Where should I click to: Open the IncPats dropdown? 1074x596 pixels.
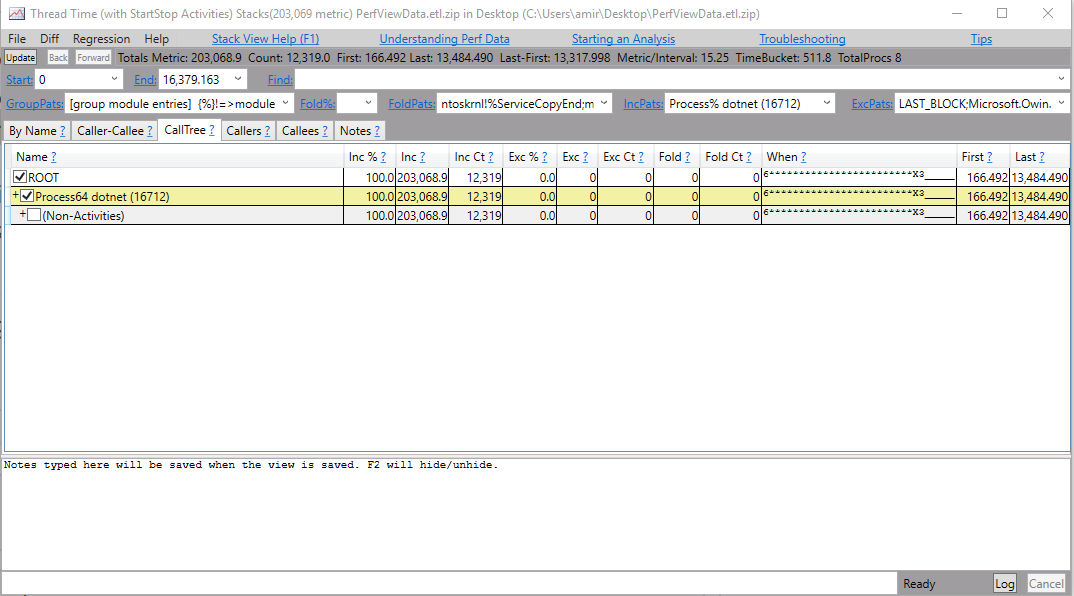tap(827, 103)
